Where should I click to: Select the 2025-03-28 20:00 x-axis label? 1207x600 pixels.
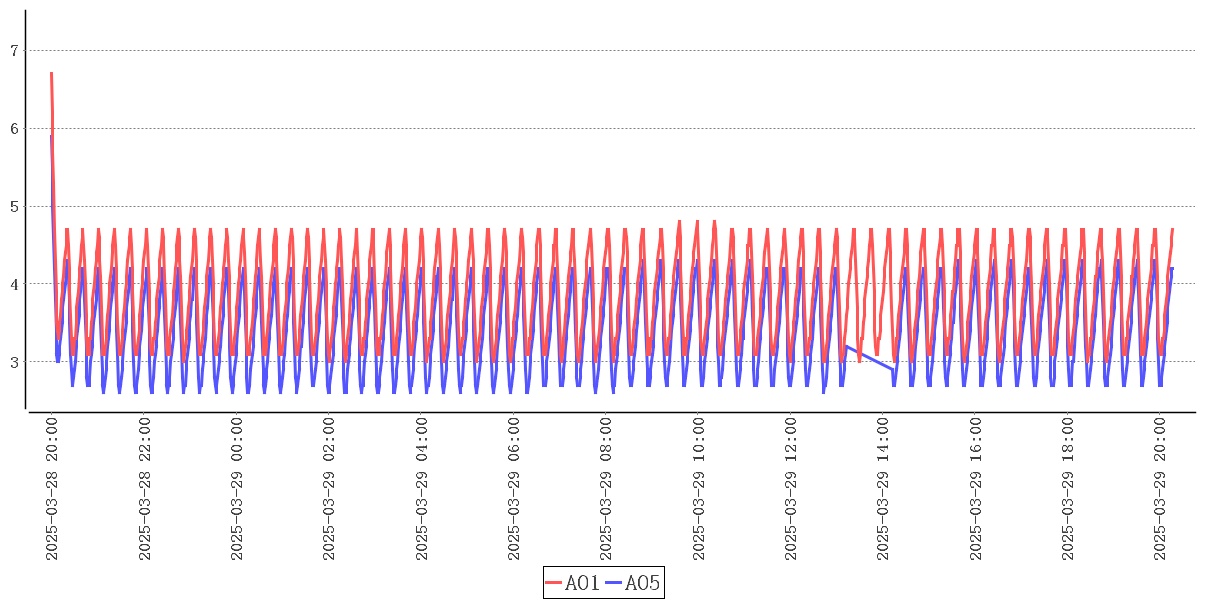tap(52, 490)
